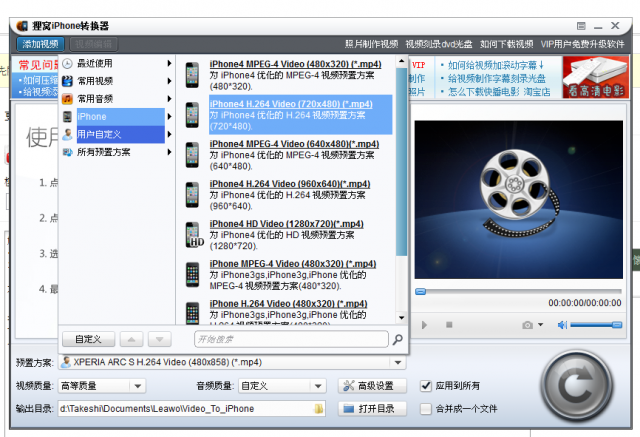Expand the User Defined submenu arrow
Image resolution: width=640 pixels, height=437 pixels.
tap(169, 134)
